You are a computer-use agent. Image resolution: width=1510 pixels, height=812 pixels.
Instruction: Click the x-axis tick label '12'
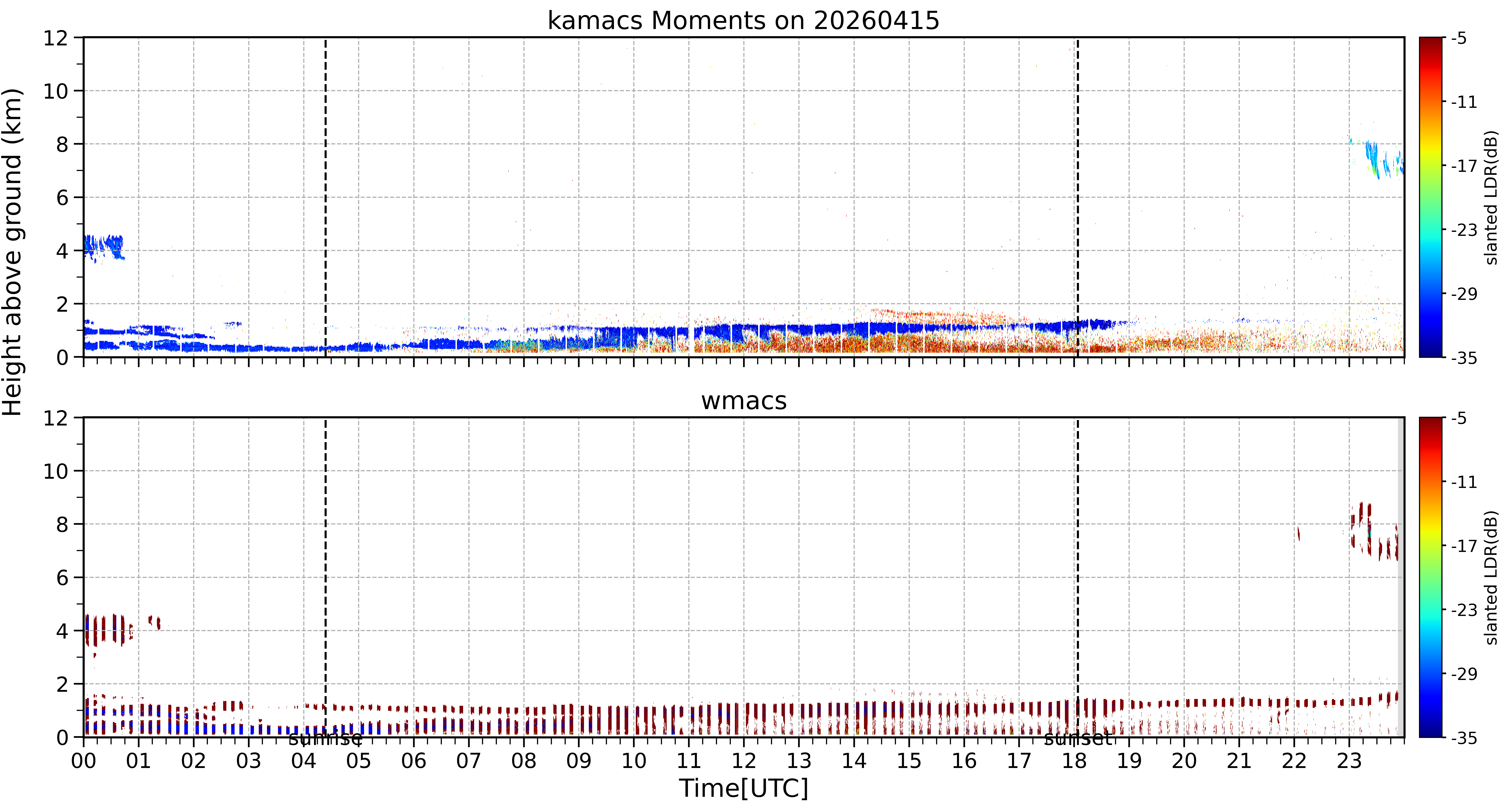pos(744,761)
